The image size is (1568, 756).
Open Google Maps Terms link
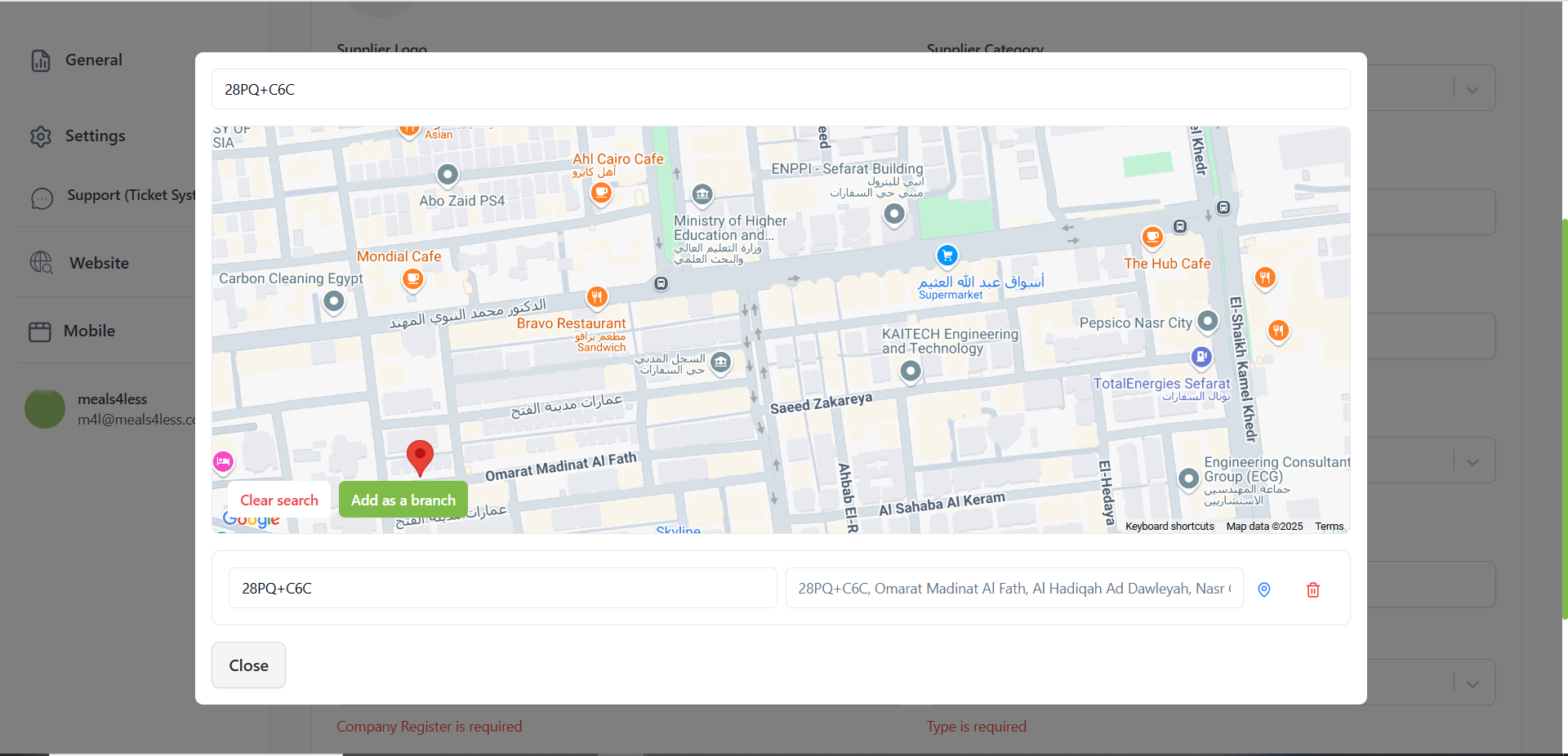tap(1330, 527)
